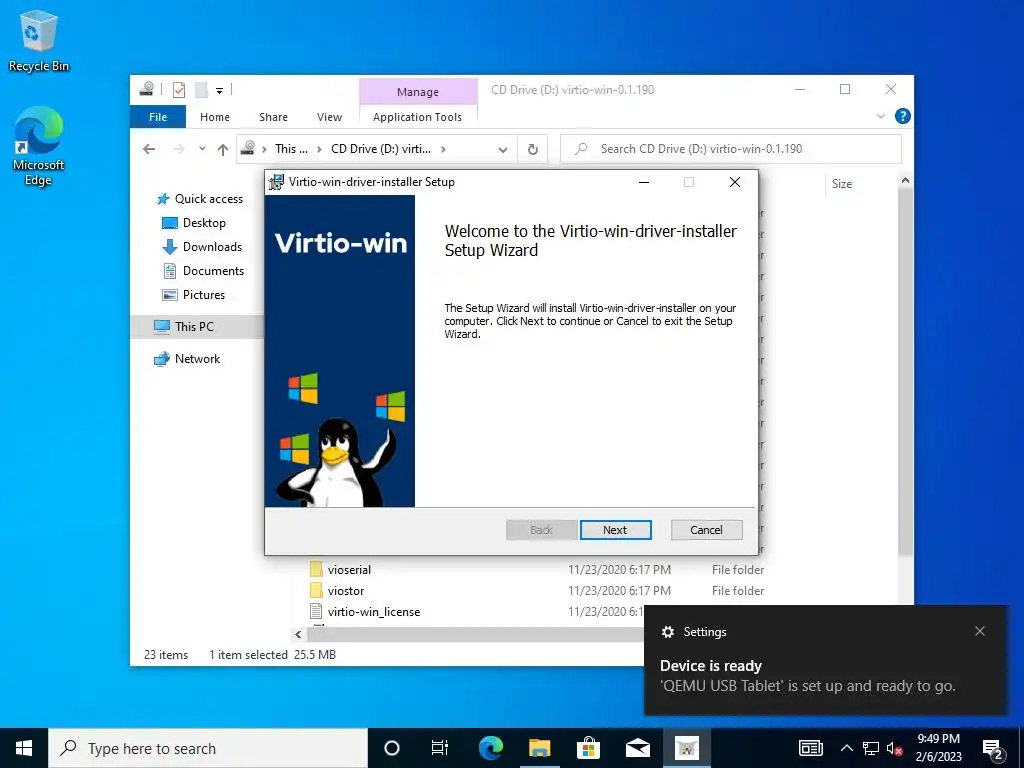The image size is (1024, 768).
Task: Open network status tray icon
Action: [x=871, y=748]
